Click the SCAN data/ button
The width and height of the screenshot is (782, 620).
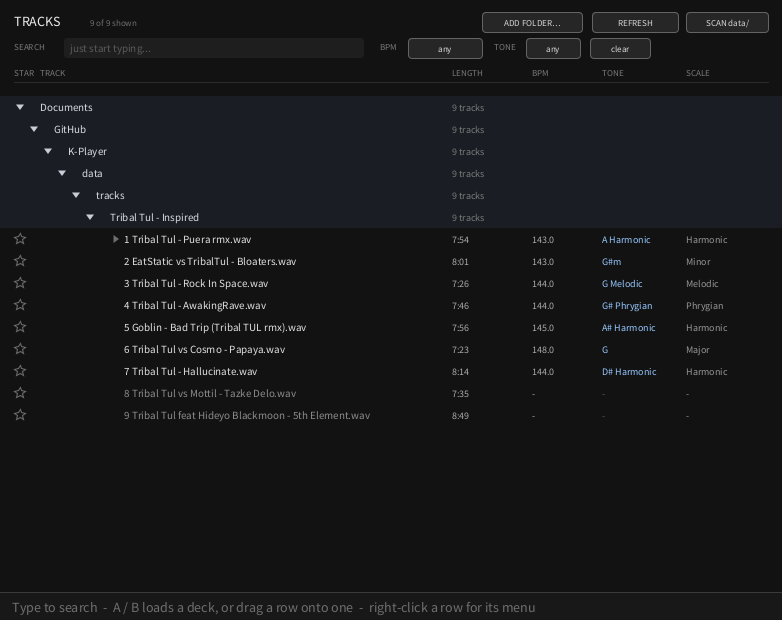(727, 22)
